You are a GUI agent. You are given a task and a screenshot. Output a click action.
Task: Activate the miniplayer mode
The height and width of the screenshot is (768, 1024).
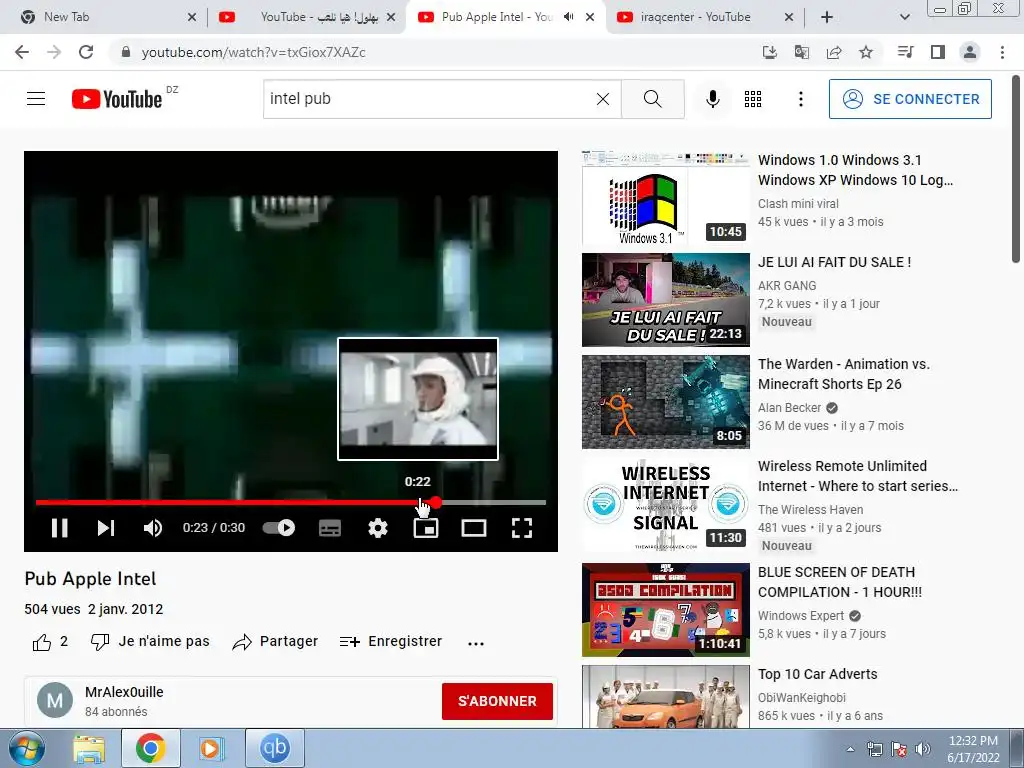click(x=426, y=528)
